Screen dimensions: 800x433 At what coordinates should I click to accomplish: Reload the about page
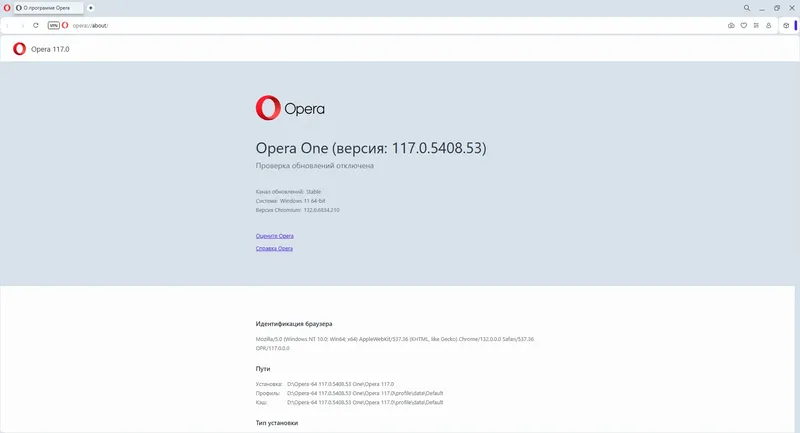coord(36,26)
